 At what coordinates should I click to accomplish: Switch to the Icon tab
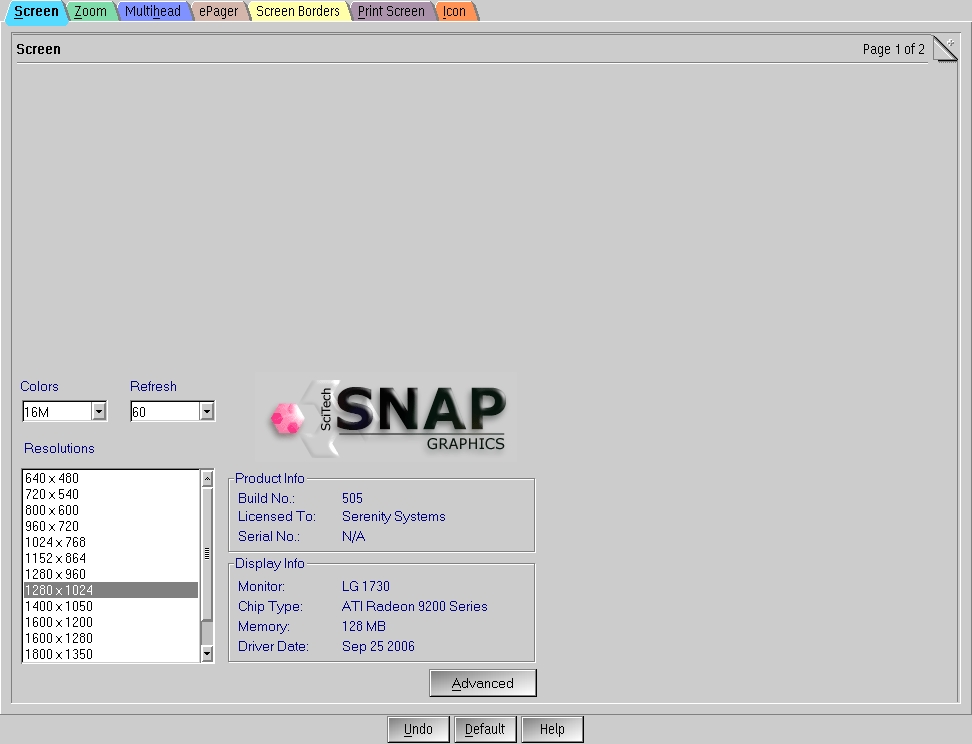pos(454,12)
